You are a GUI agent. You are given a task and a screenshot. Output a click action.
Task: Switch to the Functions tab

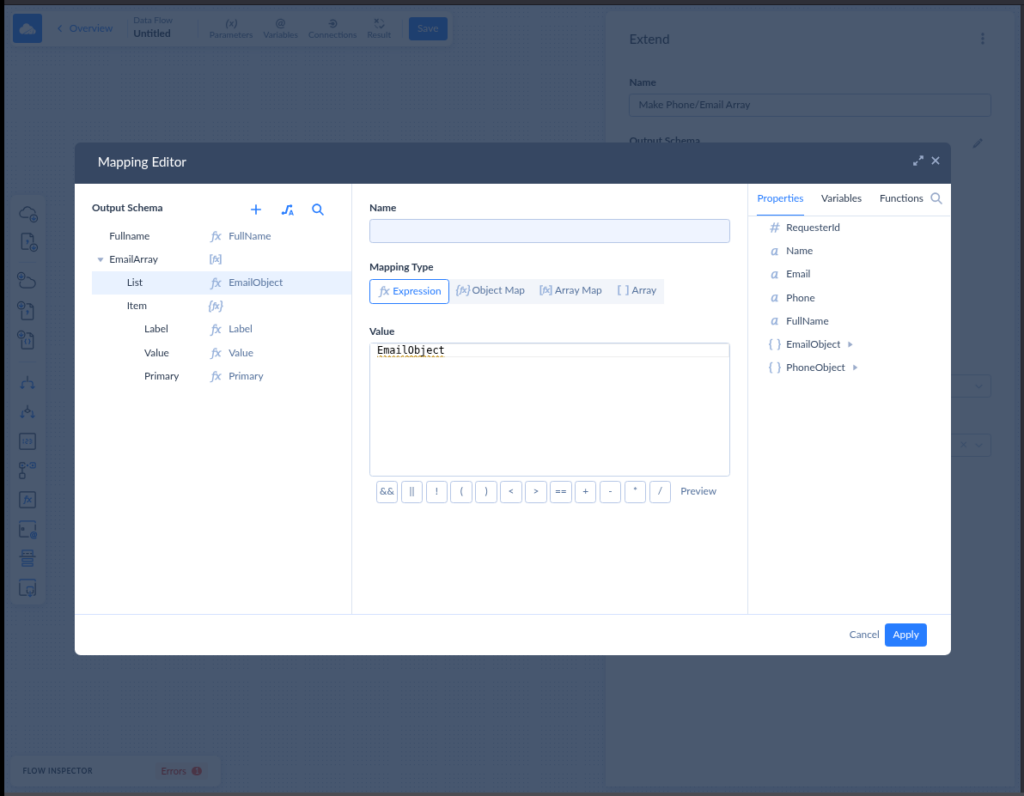point(901,199)
